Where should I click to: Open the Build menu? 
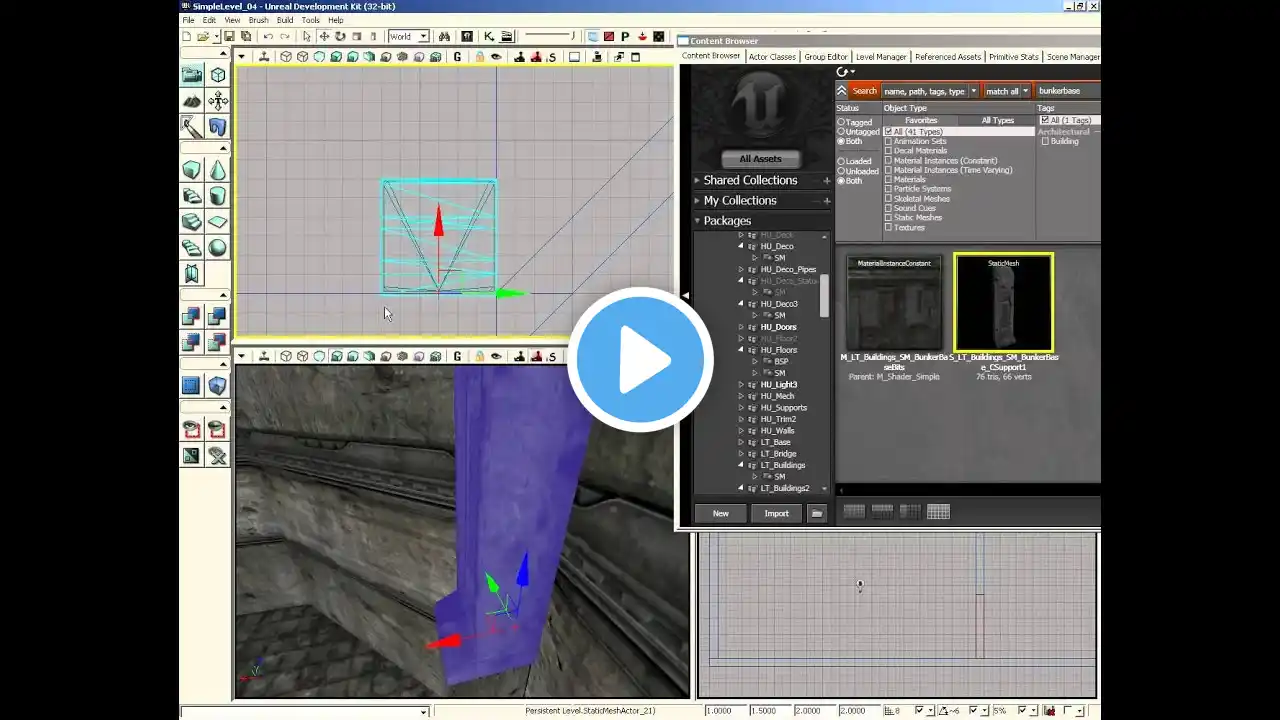point(285,20)
